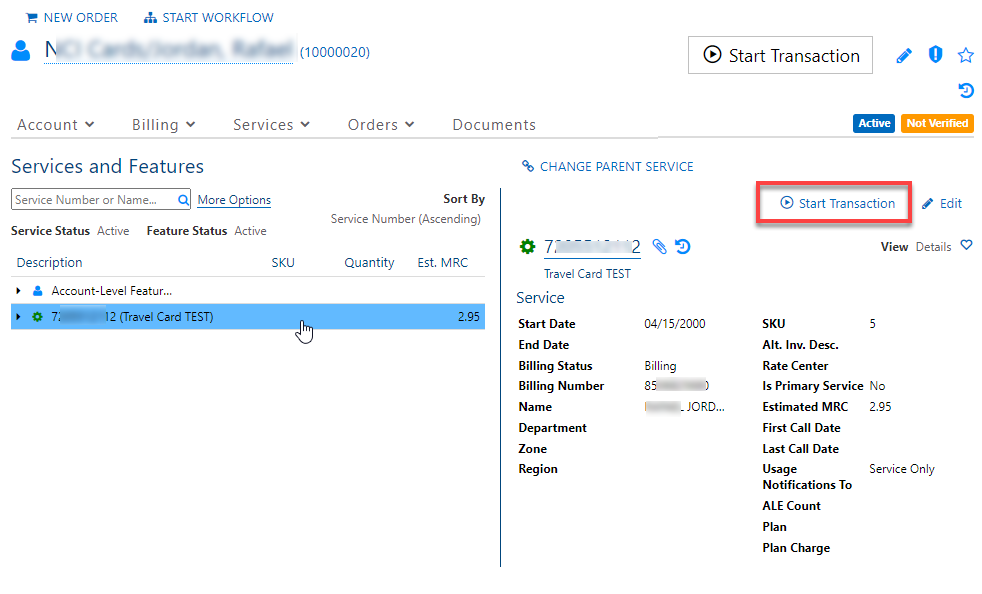982x594 pixels.
Task: Switch to the Documents tab
Action: point(493,124)
